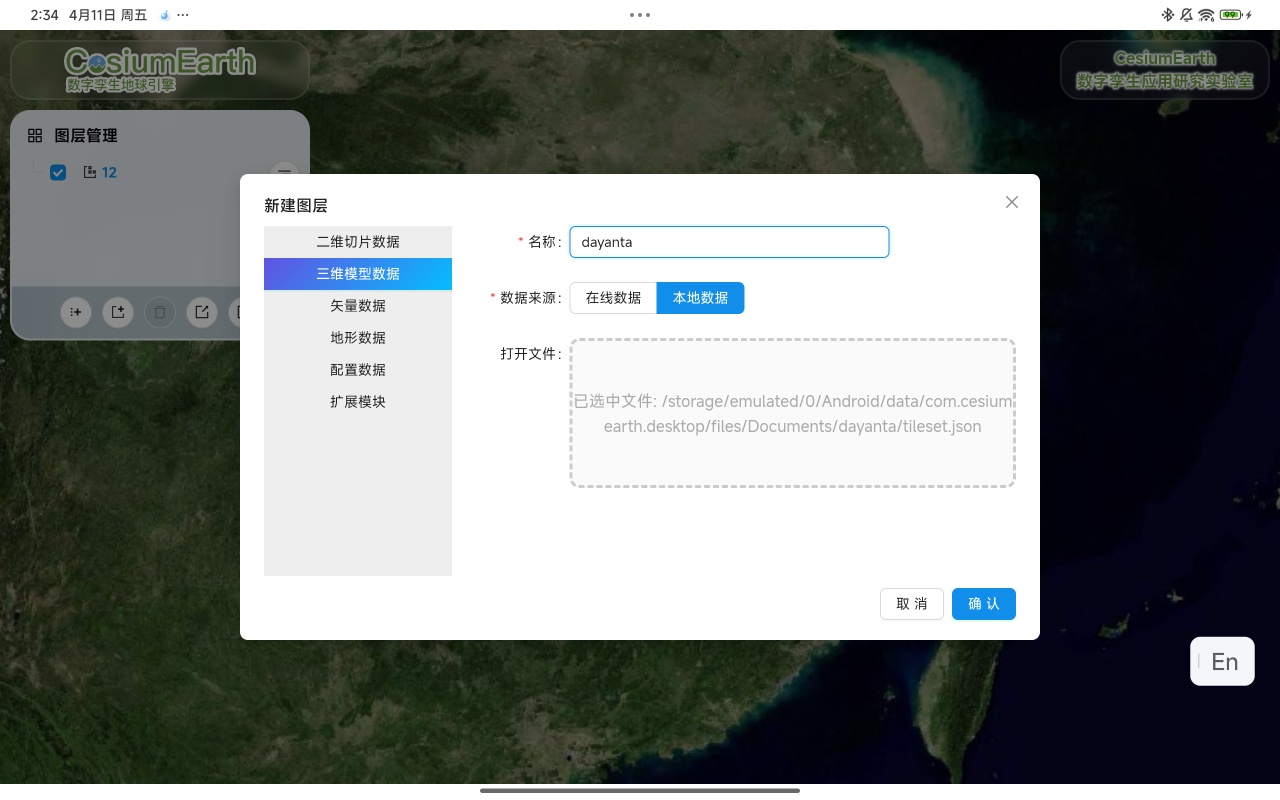Click the 取消 button

(x=912, y=604)
